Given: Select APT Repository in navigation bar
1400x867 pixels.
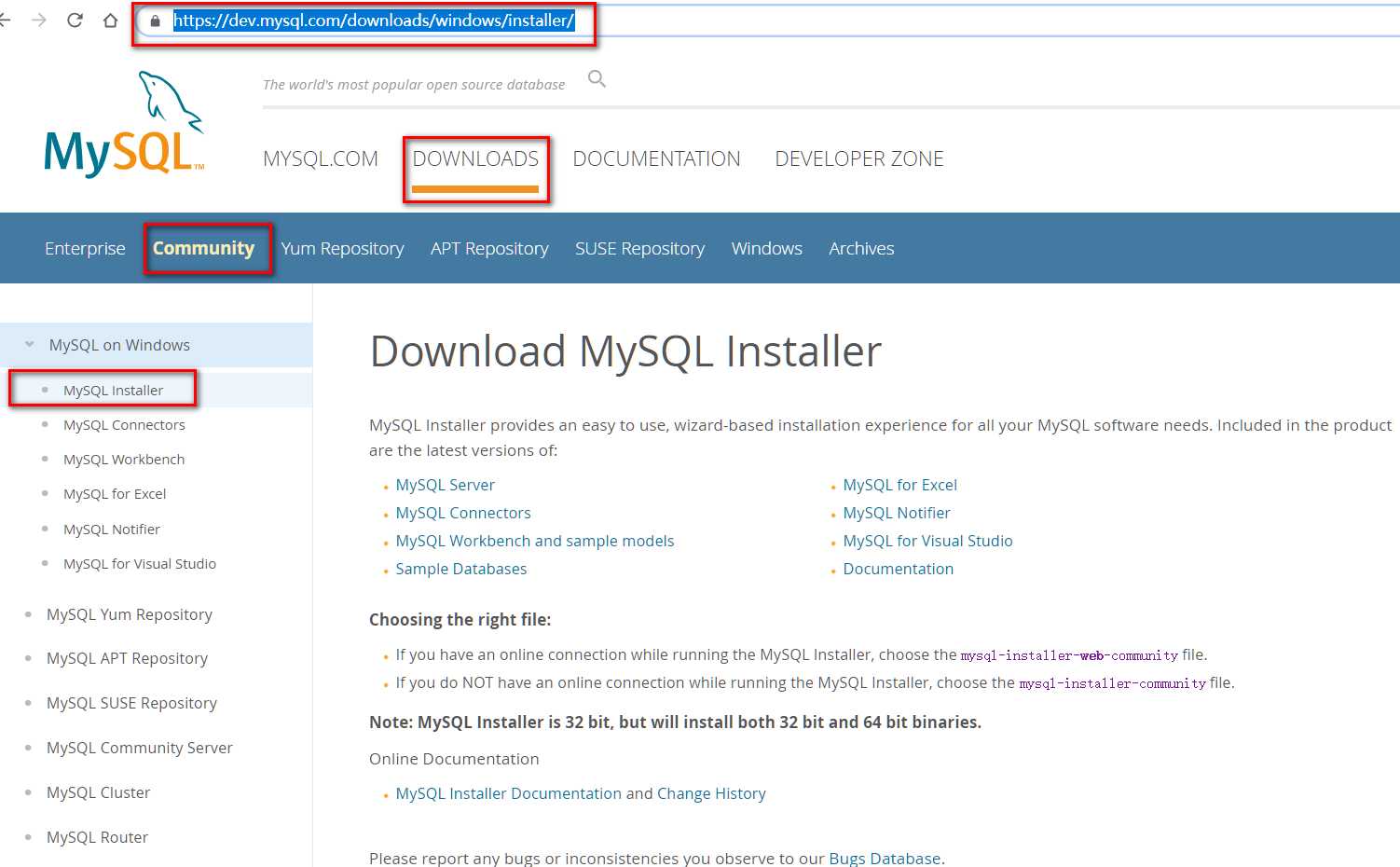Looking at the screenshot, I should click(x=489, y=249).
